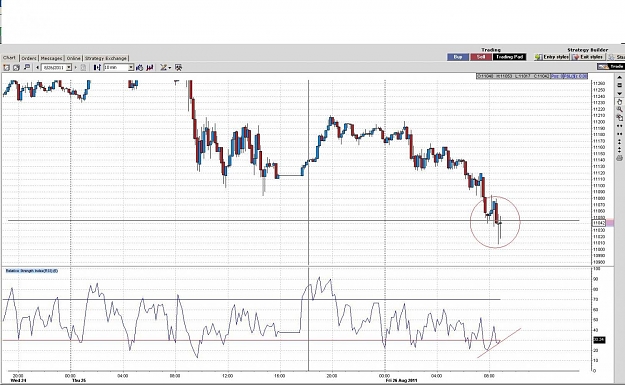Click the chart settings icon at toolbar end

179,68
